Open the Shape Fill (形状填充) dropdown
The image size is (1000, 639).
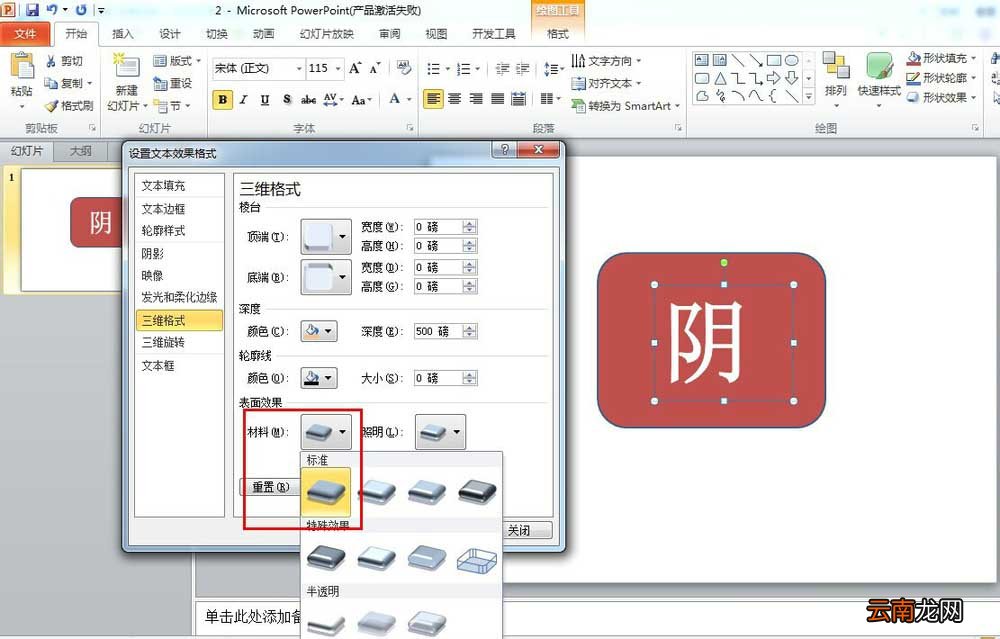[942, 58]
